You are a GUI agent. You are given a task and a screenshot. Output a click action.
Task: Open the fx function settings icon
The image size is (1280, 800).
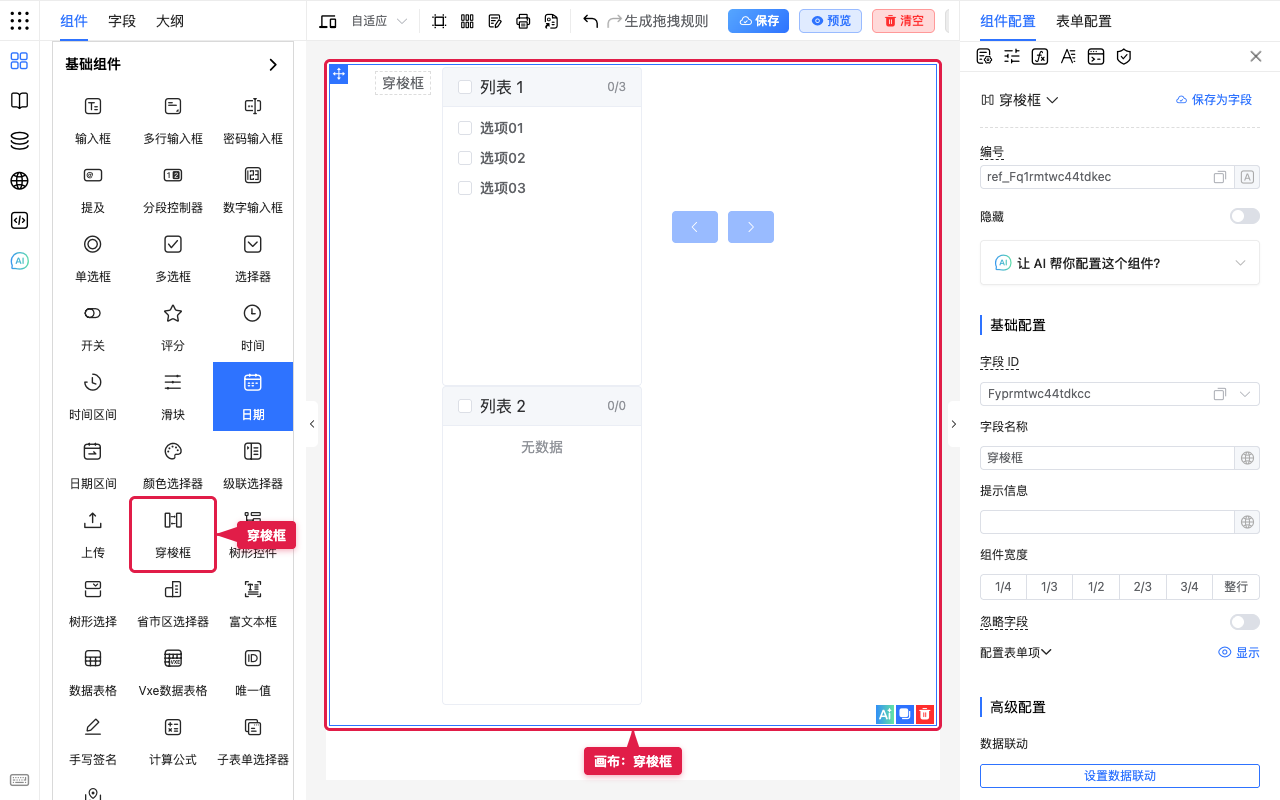coord(1040,56)
